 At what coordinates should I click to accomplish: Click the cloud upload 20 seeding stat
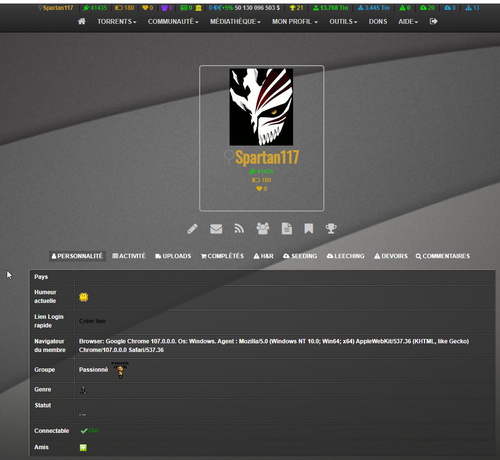[427, 8]
